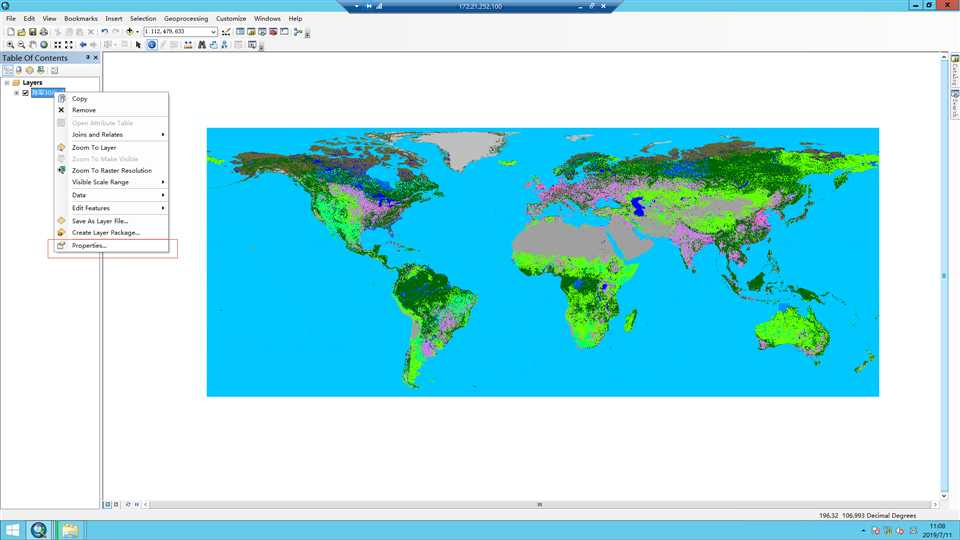Click the Fixed Zoom In icon
Image resolution: width=960 pixels, height=540 pixels.
58,45
